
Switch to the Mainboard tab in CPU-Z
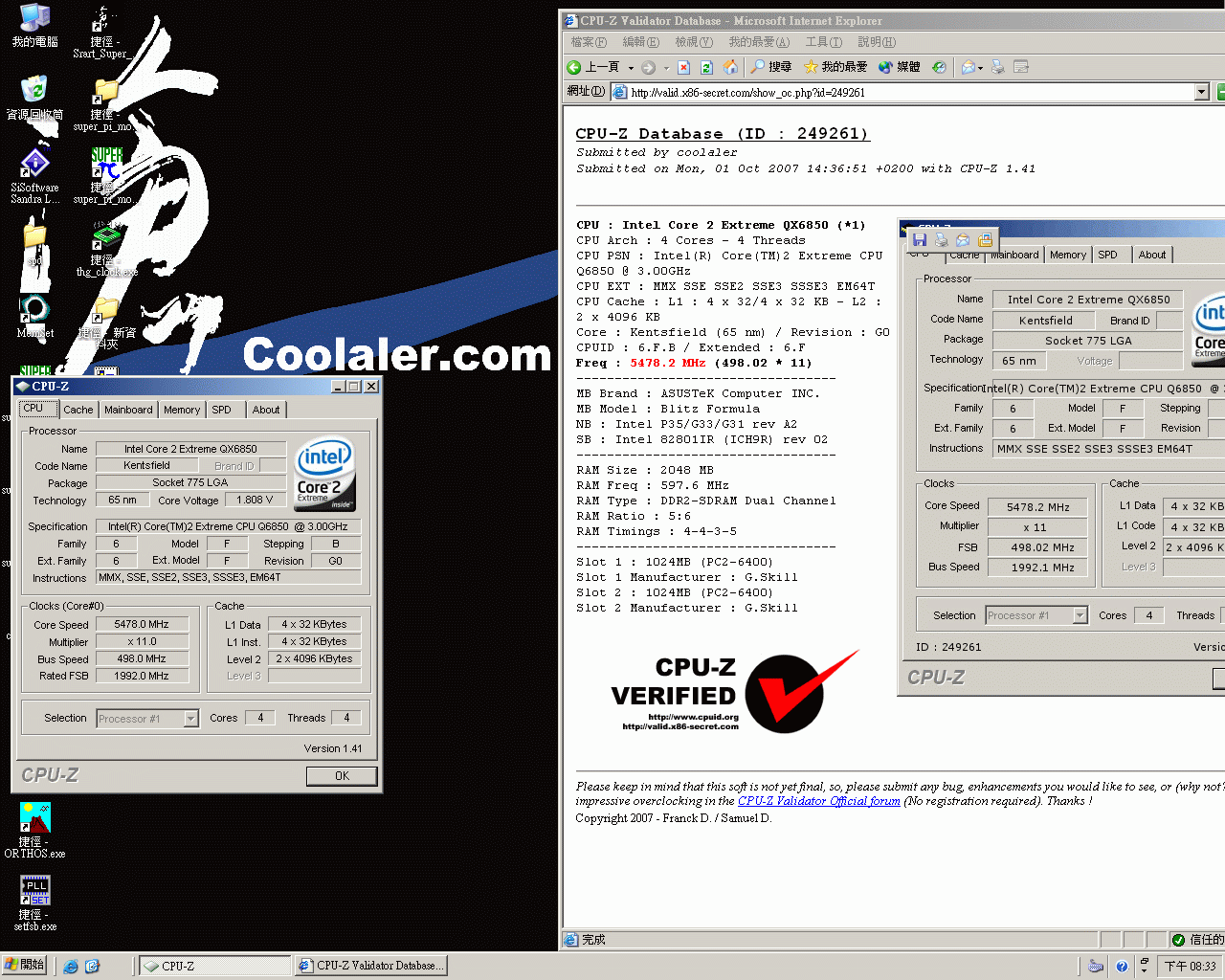[x=128, y=410]
